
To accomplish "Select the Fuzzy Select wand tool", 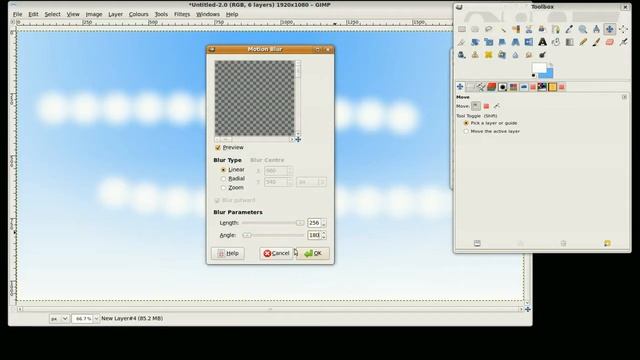I will coord(502,29).
